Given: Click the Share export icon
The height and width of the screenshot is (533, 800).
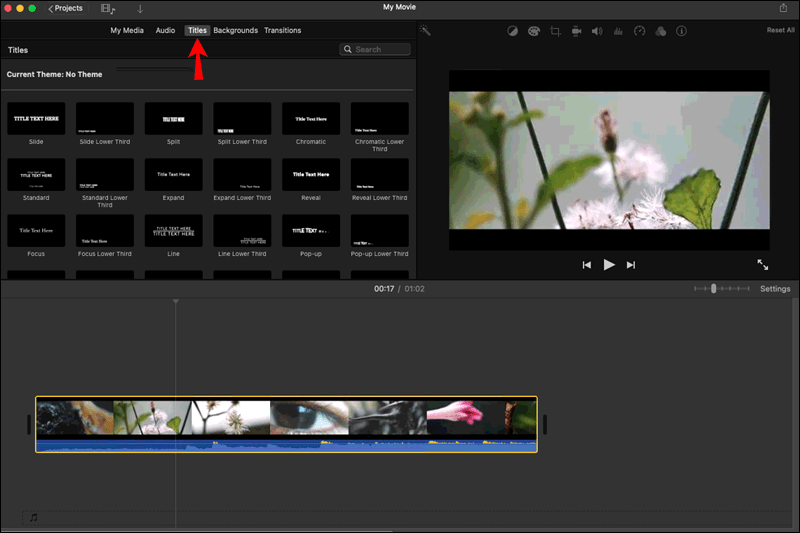Looking at the screenshot, I should pos(783,8).
